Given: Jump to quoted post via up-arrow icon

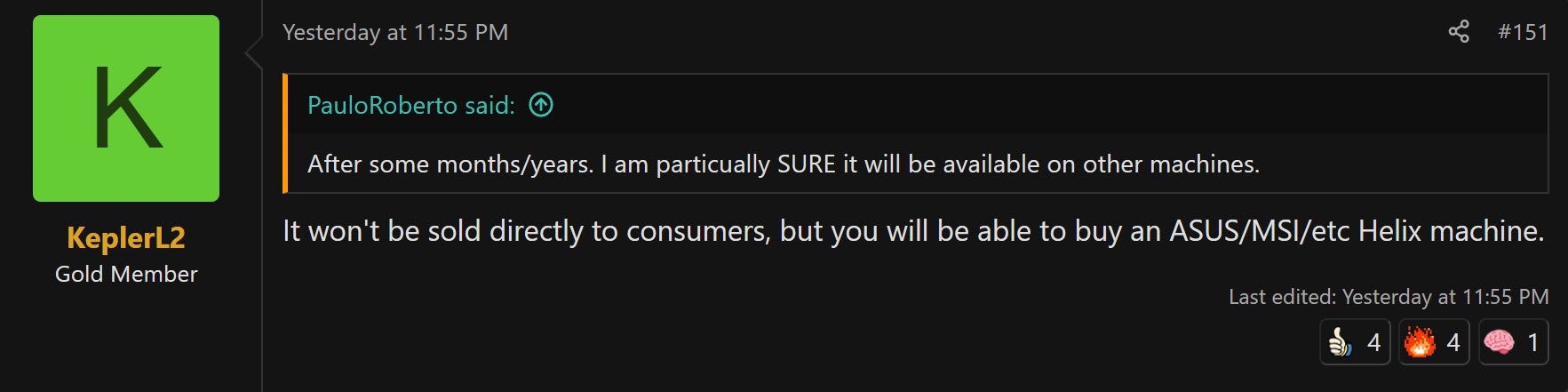Looking at the screenshot, I should [x=541, y=105].
